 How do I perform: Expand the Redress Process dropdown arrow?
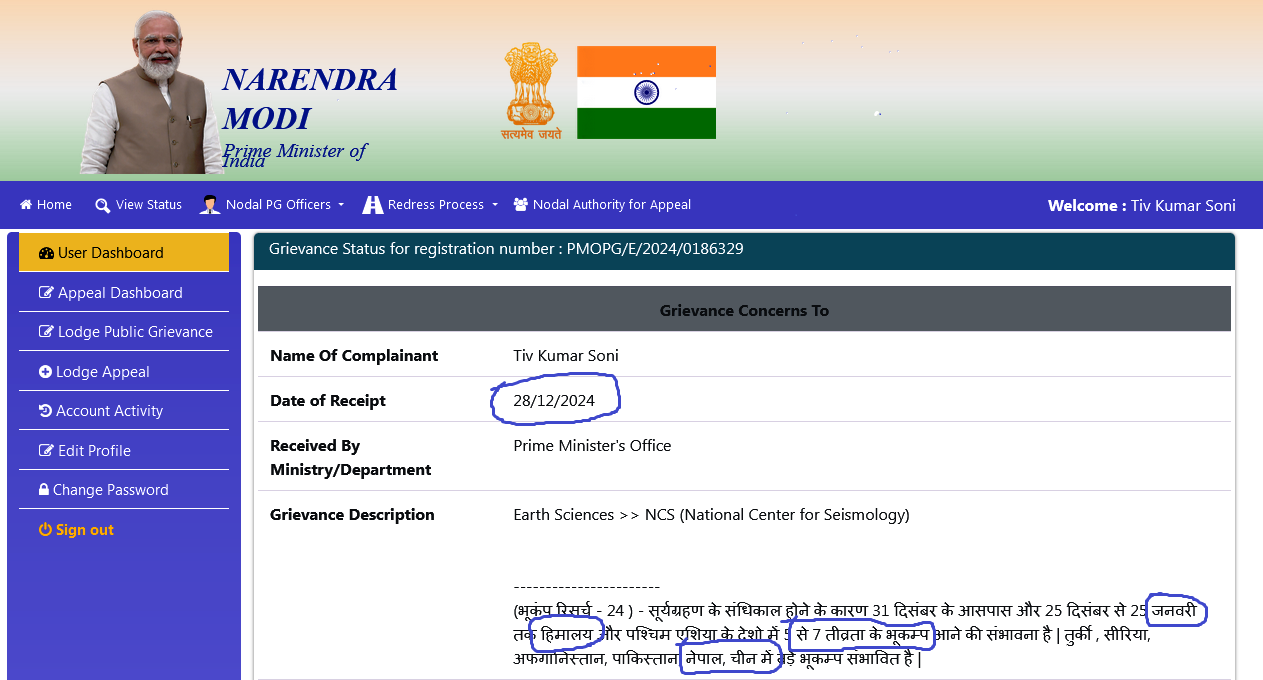pyautogui.click(x=494, y=205)
